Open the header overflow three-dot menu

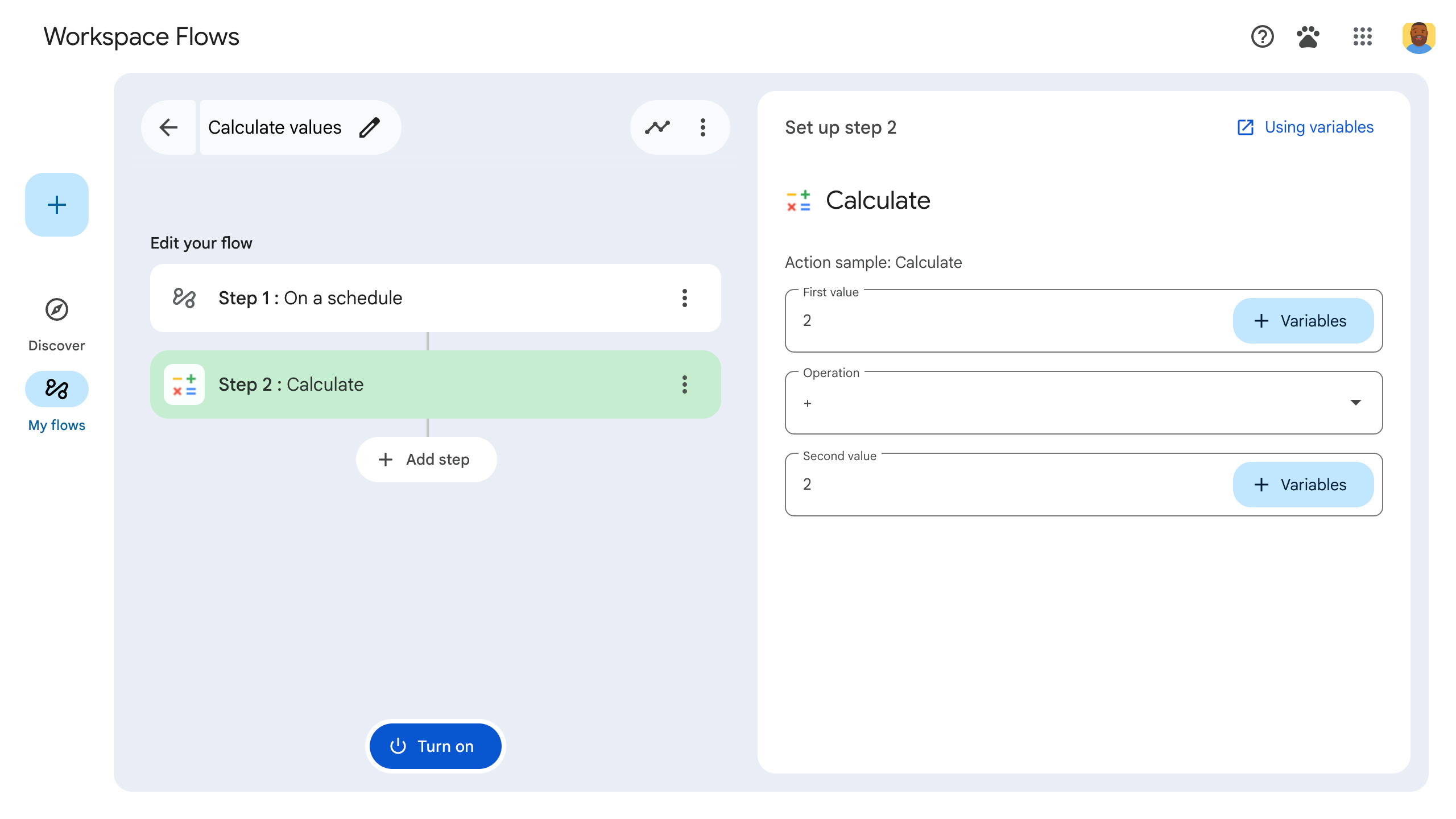(703, 127)
